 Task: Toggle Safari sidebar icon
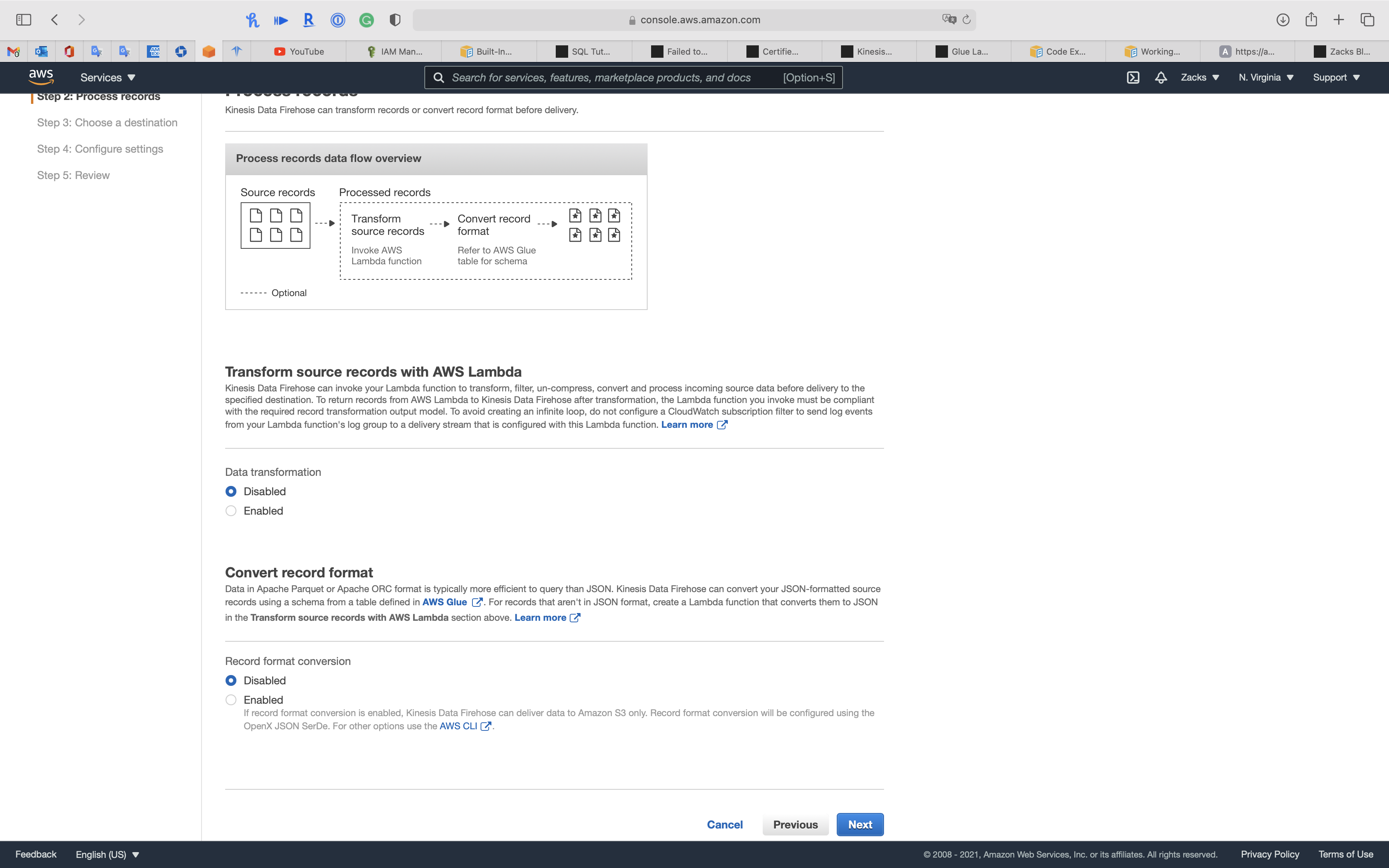(x=24, y=19)
